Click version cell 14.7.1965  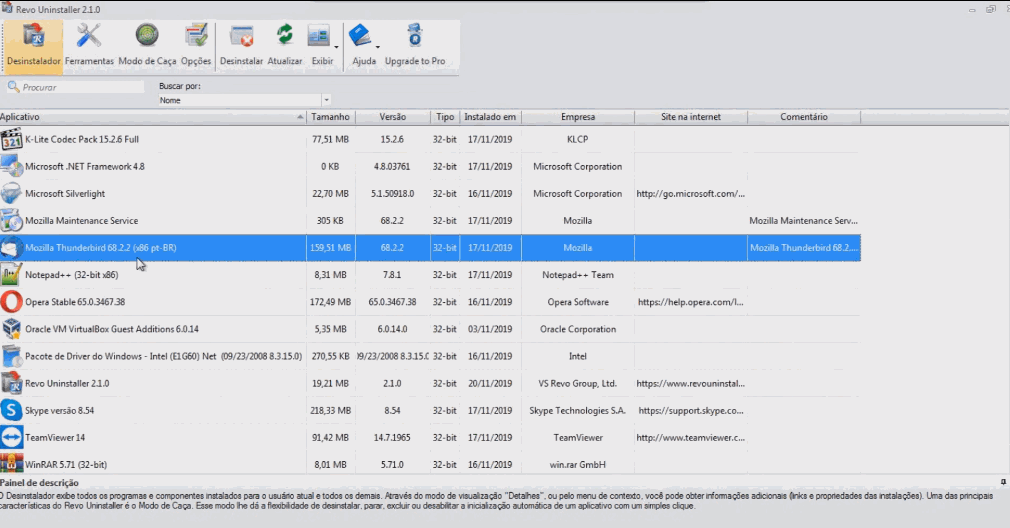click(x=392, y=437)
